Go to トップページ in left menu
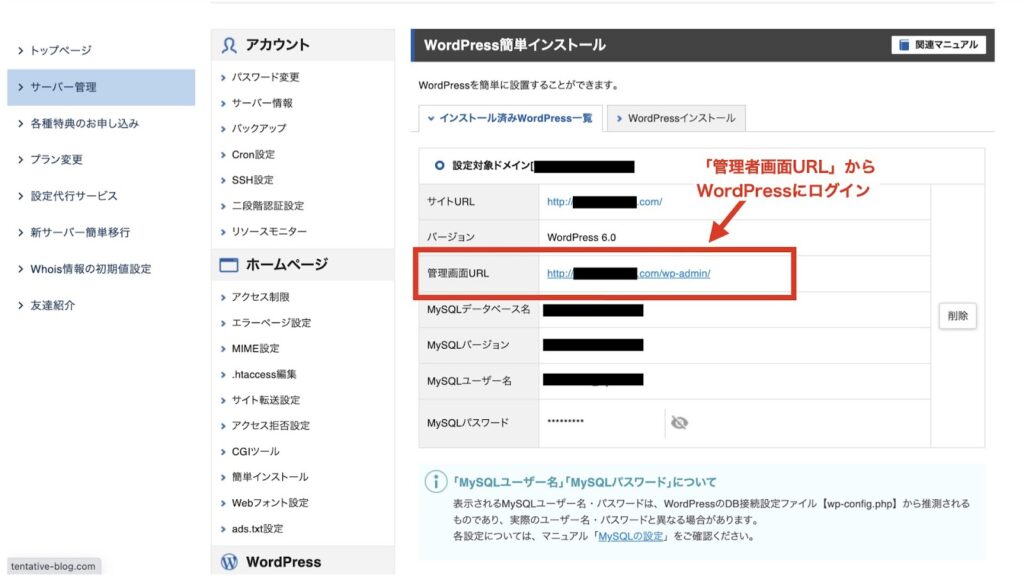The height and width of the screenshot is (576, 1024). coord(61,50)
